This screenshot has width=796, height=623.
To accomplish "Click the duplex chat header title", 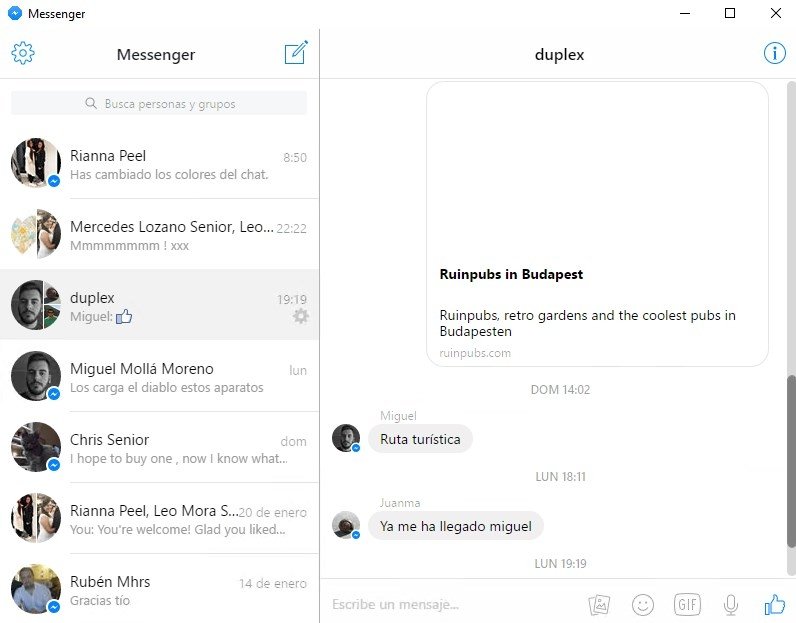I will (x=559, y=54).
